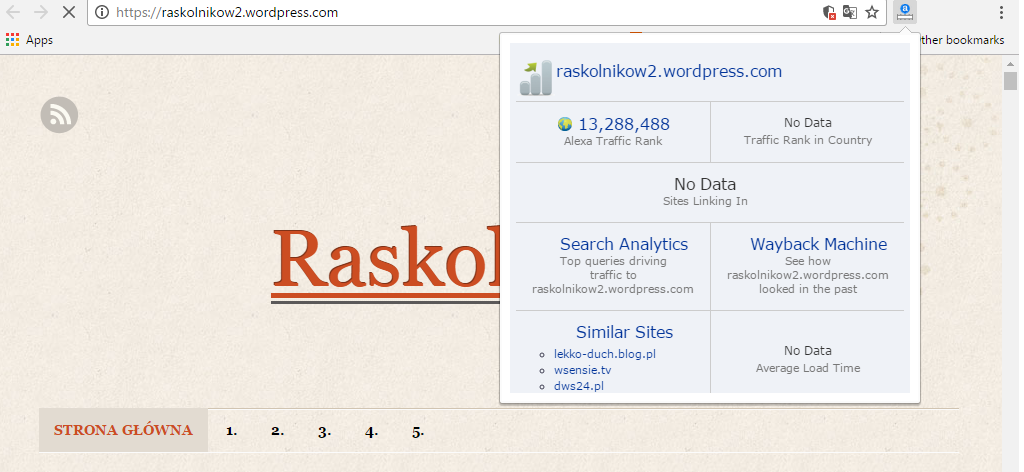Open blog menu page 2.

[x=278, y=431]
